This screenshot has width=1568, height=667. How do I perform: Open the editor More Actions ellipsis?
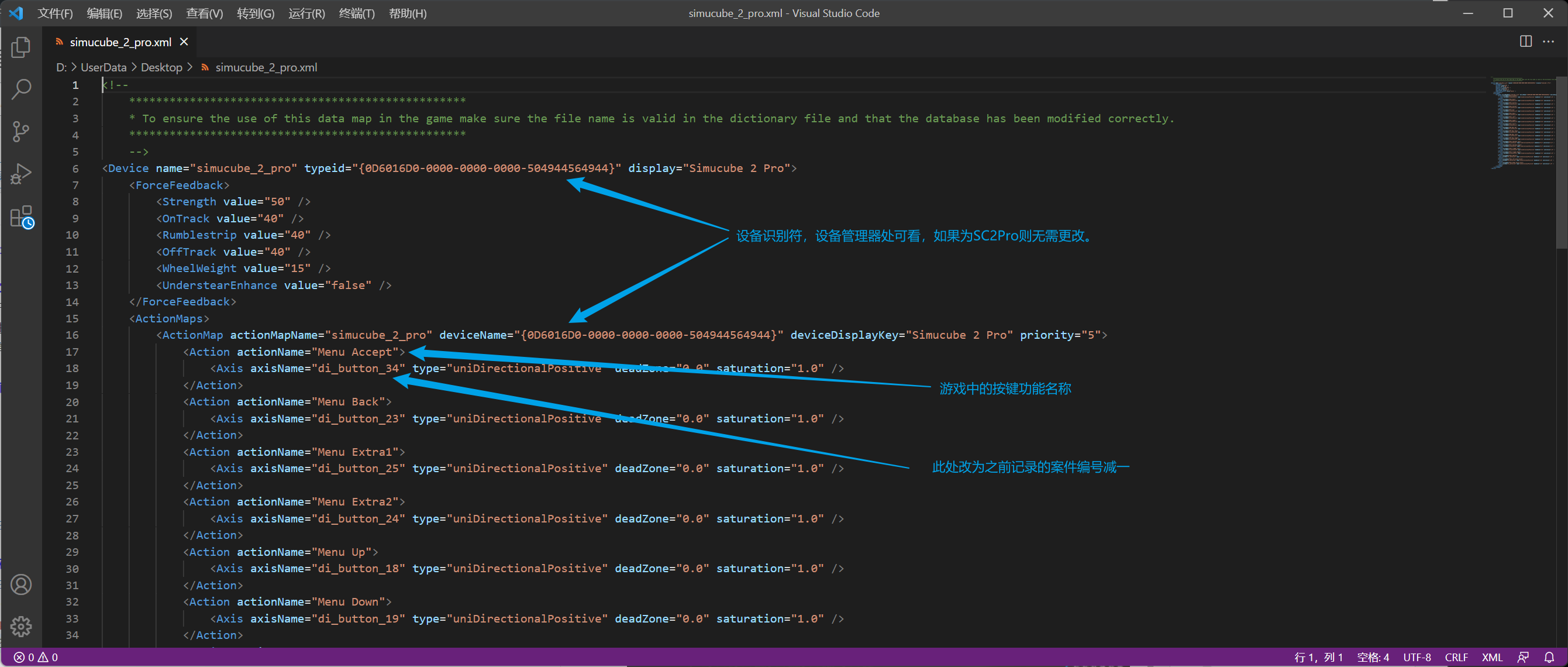coord(1549,42)
